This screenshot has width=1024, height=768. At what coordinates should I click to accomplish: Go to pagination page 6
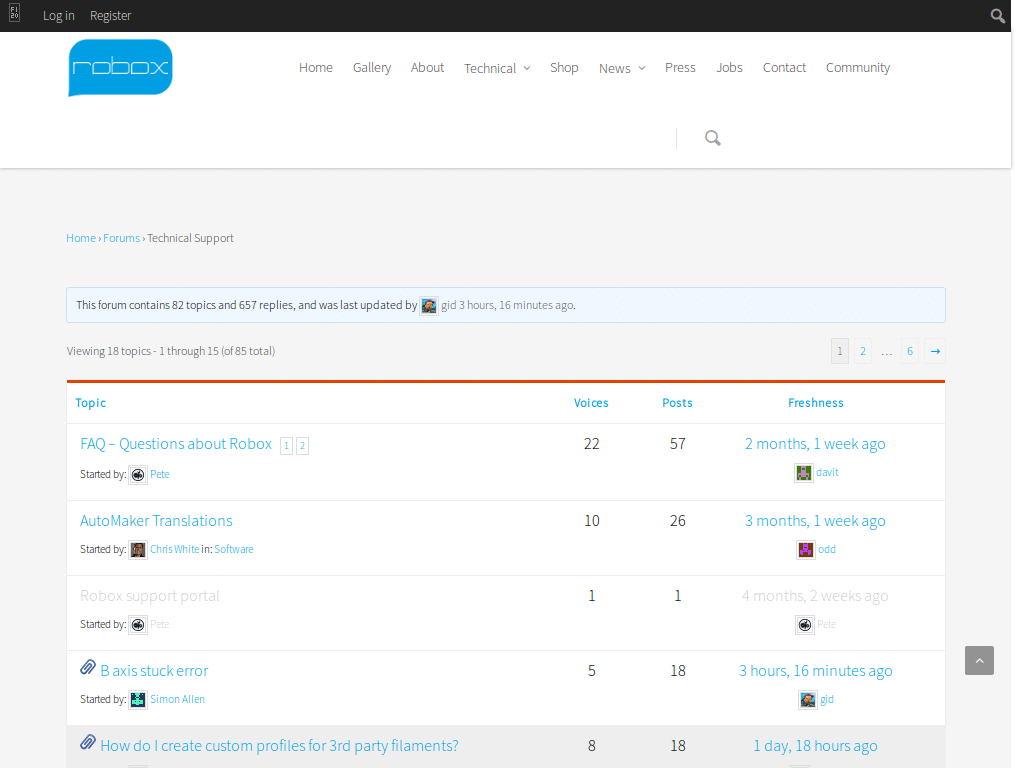click(x=910, y=351)
